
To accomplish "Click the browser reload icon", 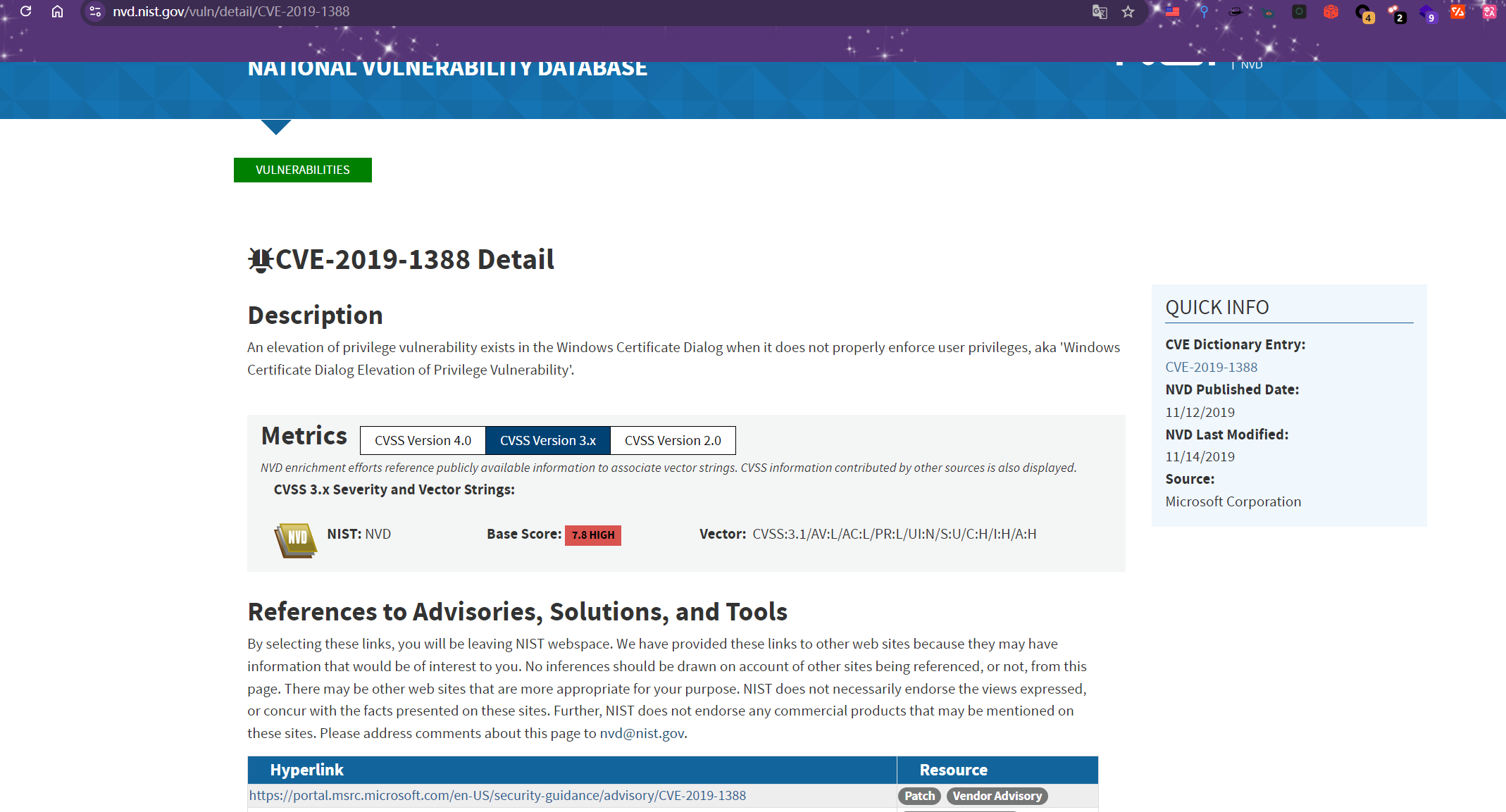I will (26, 11).
